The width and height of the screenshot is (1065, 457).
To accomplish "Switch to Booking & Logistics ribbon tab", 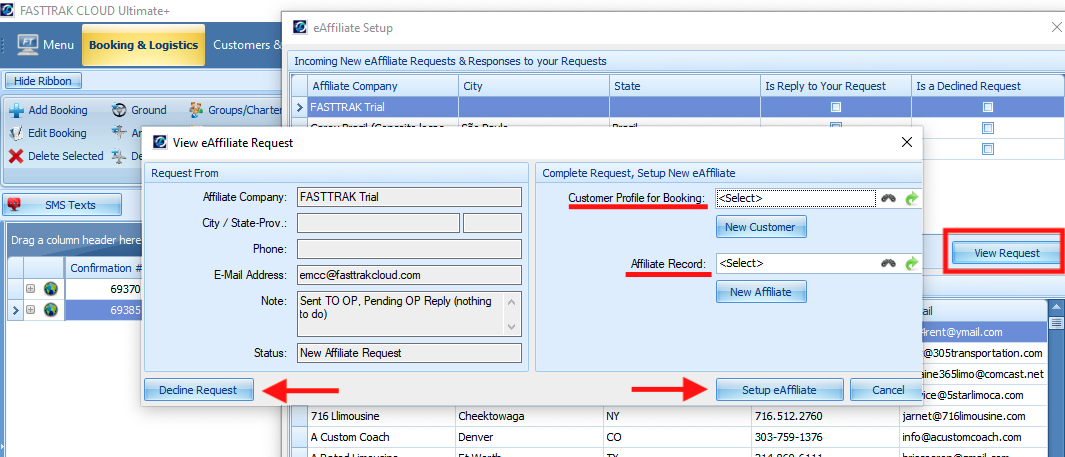I will 143,45.
